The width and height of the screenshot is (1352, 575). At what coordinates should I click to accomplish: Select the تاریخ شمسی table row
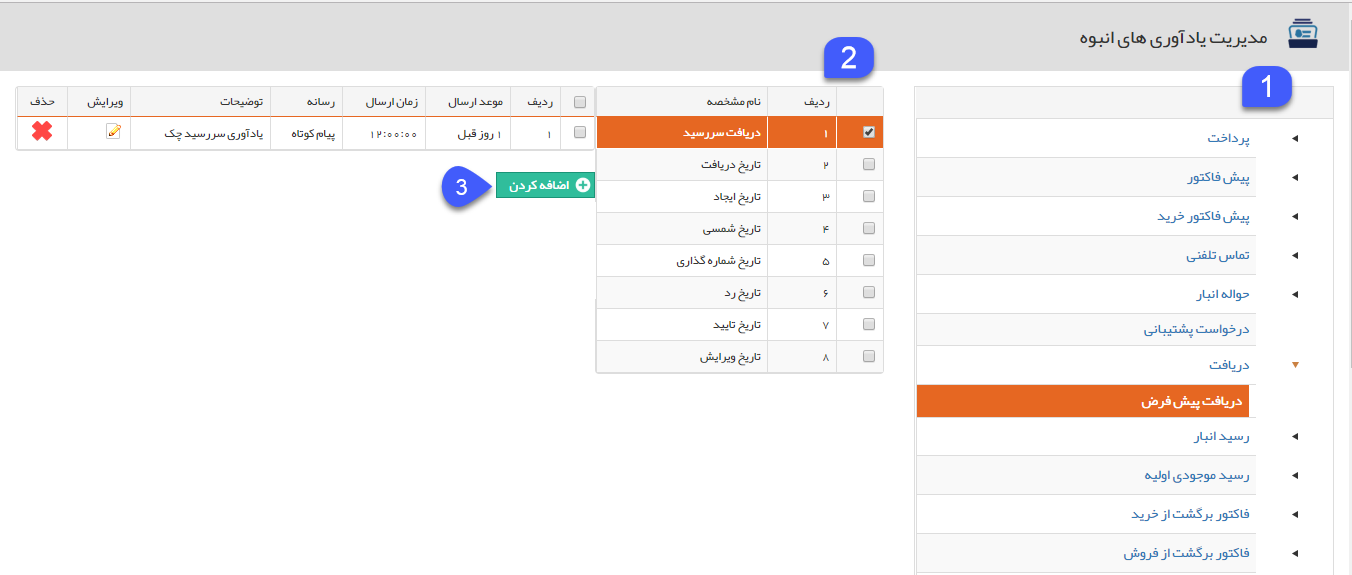[x=740, y=228]
